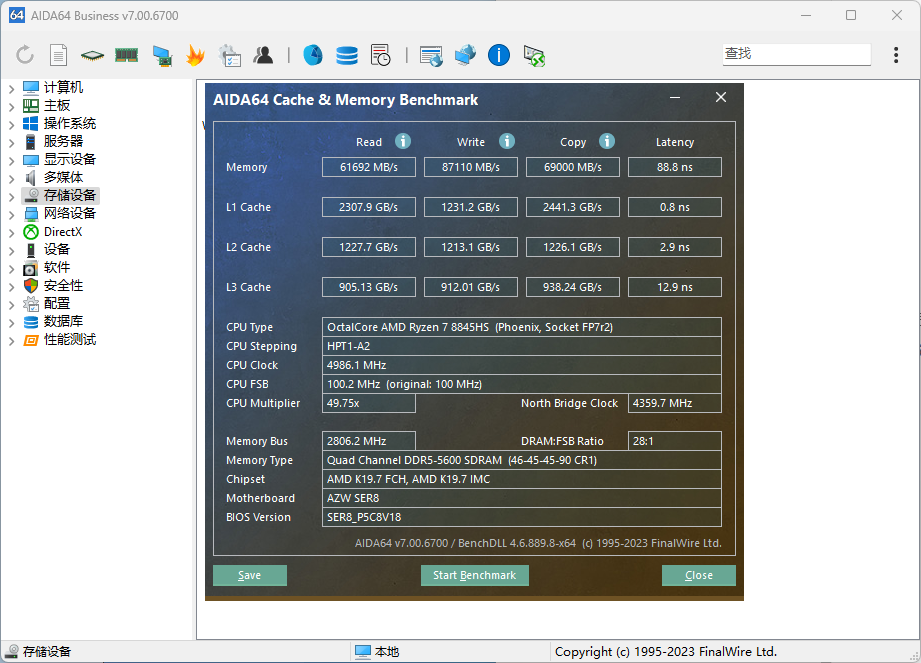
Task: Click the Memory Bus value 2806.2 MHz
Action: pos(369,441)
